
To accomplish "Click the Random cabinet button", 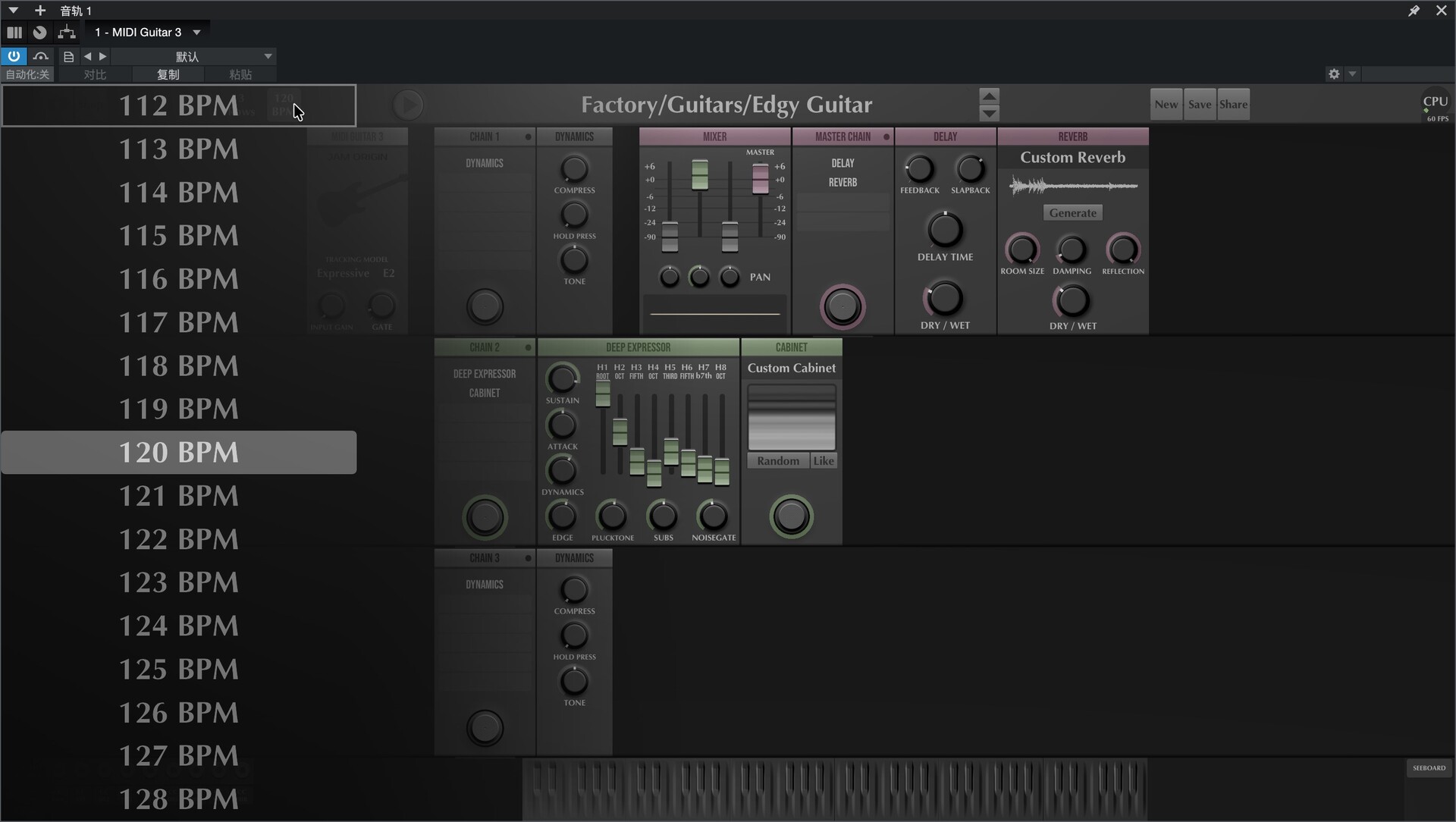I will [777, 461].
